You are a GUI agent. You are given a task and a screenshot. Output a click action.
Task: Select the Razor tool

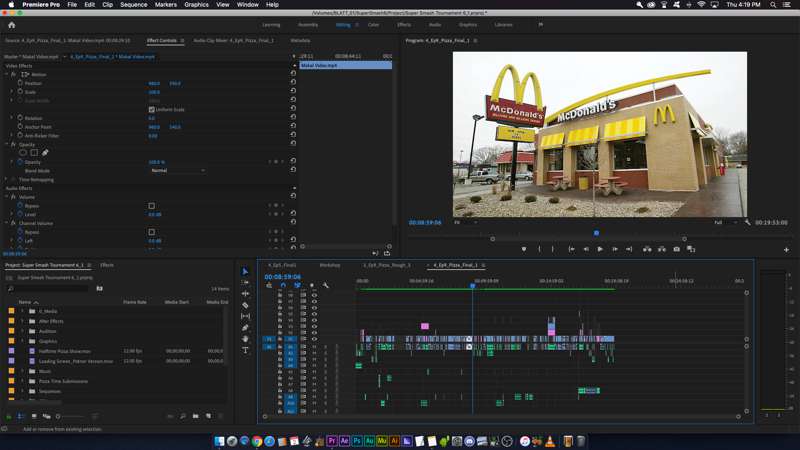[x=245, y=305]
